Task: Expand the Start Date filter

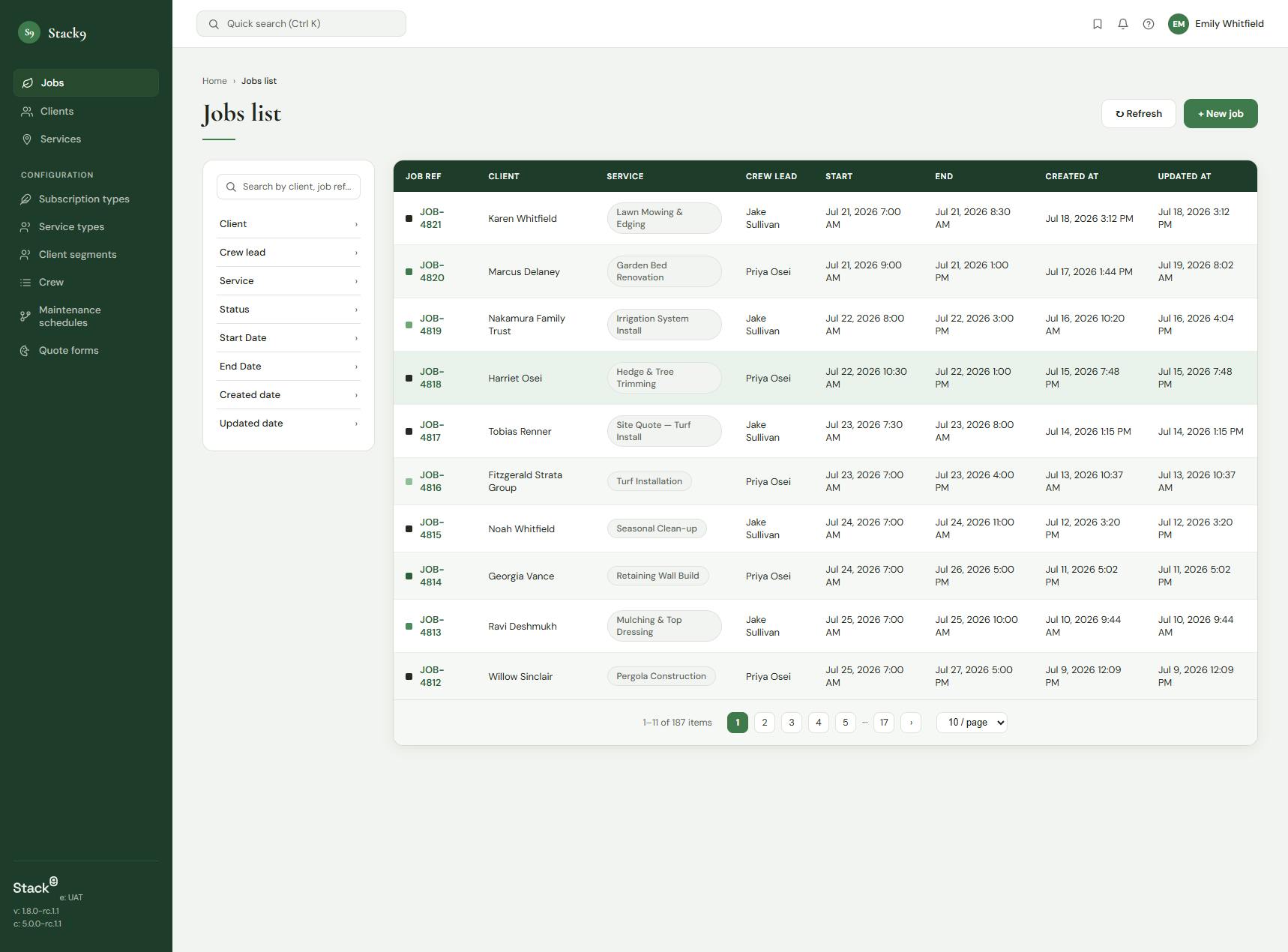Action: [x=289, y=338]
